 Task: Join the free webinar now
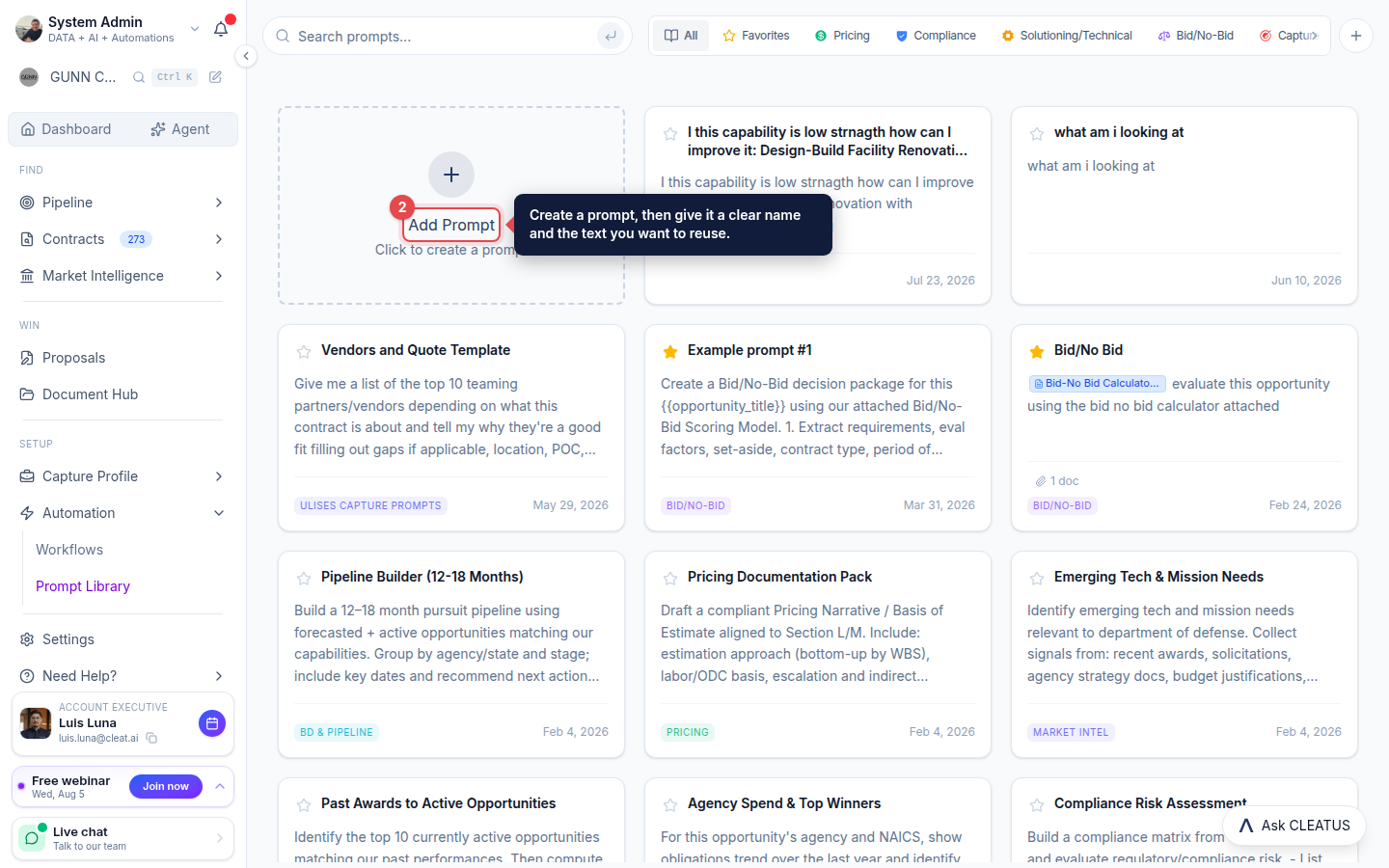[x=166, y=787]
